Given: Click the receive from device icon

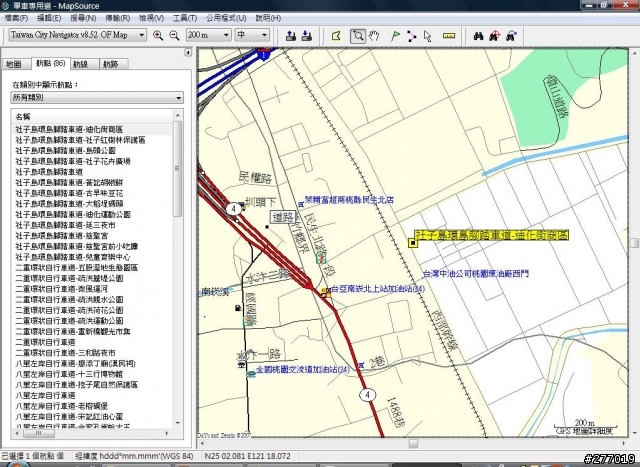Looking at the screenshot, I should pos(307,36).
